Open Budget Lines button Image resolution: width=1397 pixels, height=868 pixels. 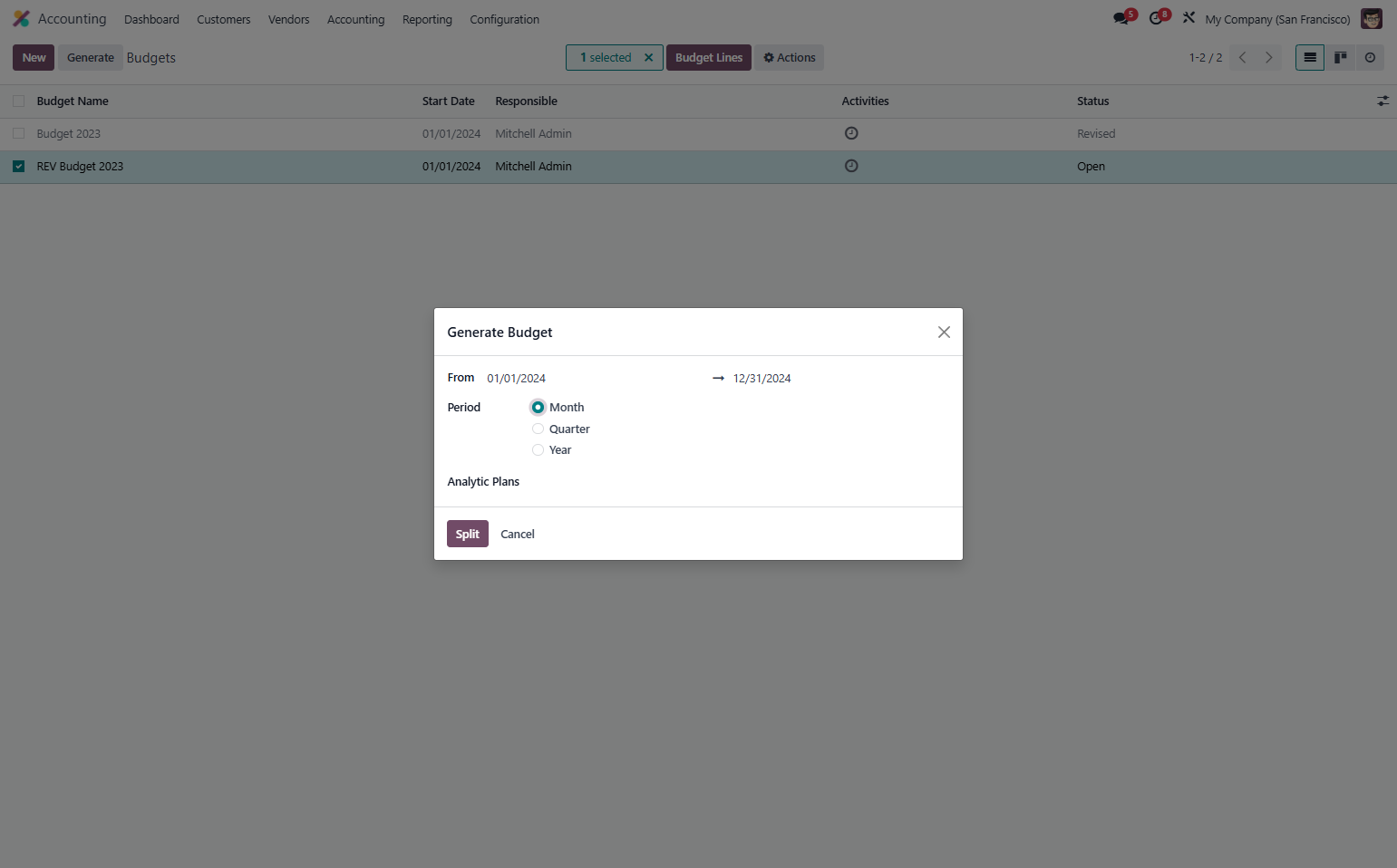pyautogui.click(x=709, y=57)
